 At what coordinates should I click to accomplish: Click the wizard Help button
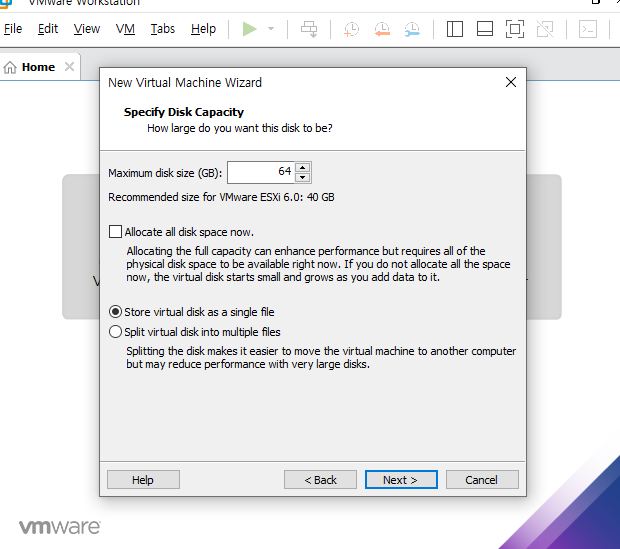(143, 480)
